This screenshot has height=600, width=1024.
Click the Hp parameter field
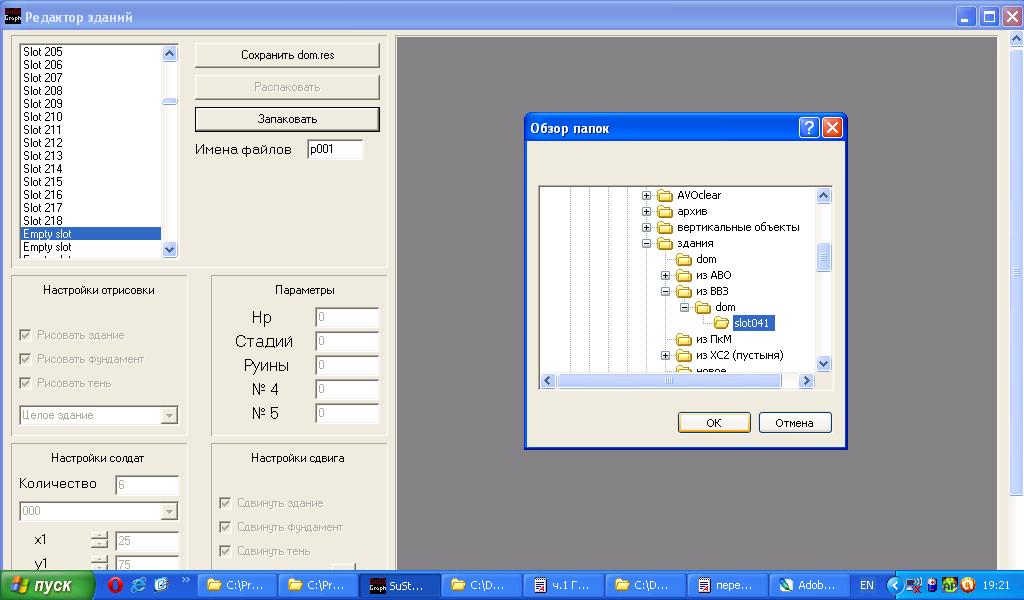click(x=347, y=317)
